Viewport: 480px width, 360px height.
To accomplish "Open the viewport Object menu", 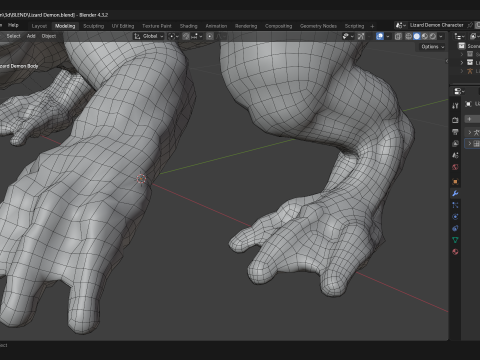I will pyautogui.click(x=49, y=36).
